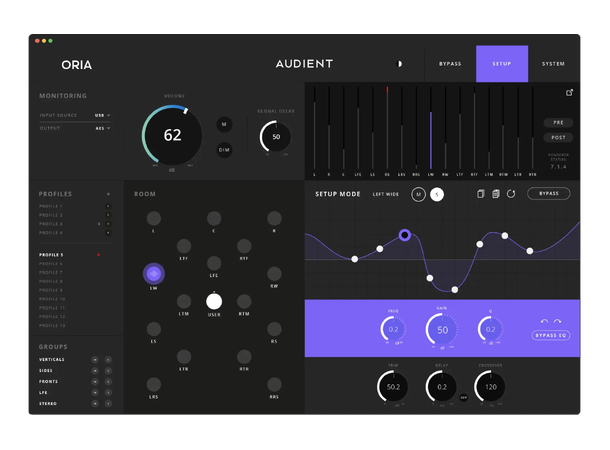Open the SYSTEM tab
The height and width of the screenshot is (450, 610).
click(x=553, y=64)
